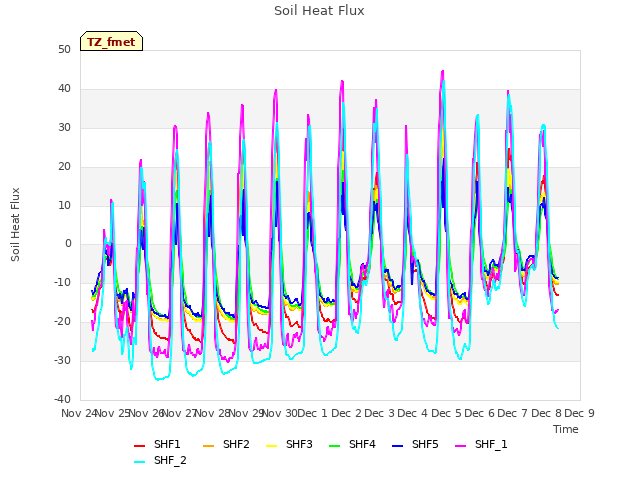Click the Dec 4 x-axis date label
640x480 pixels.
click(413, 413)
